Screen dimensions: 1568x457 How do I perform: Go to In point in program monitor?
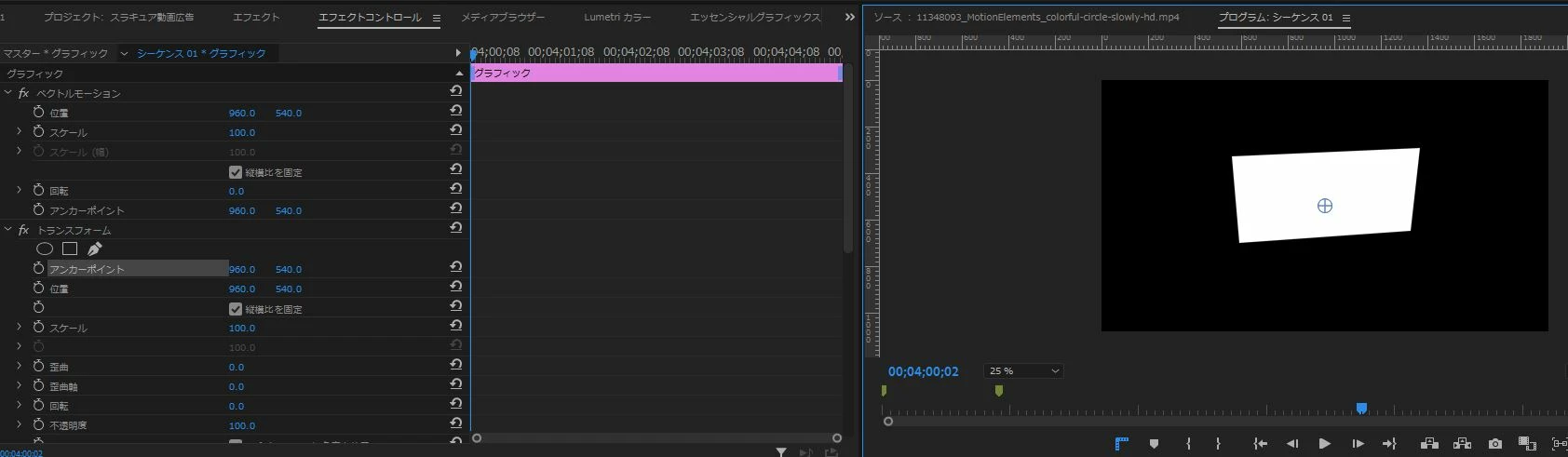pyautogui.click(x=1260, y=444)
